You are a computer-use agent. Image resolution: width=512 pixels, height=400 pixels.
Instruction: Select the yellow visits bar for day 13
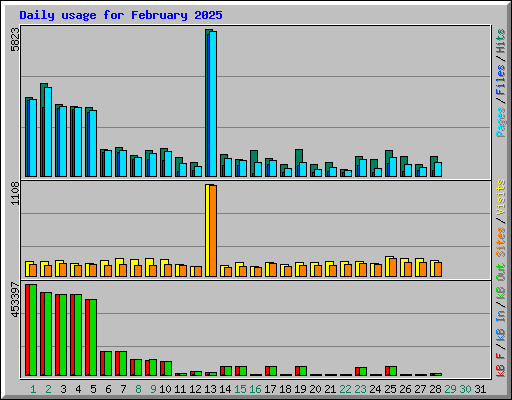click(207, 230)
